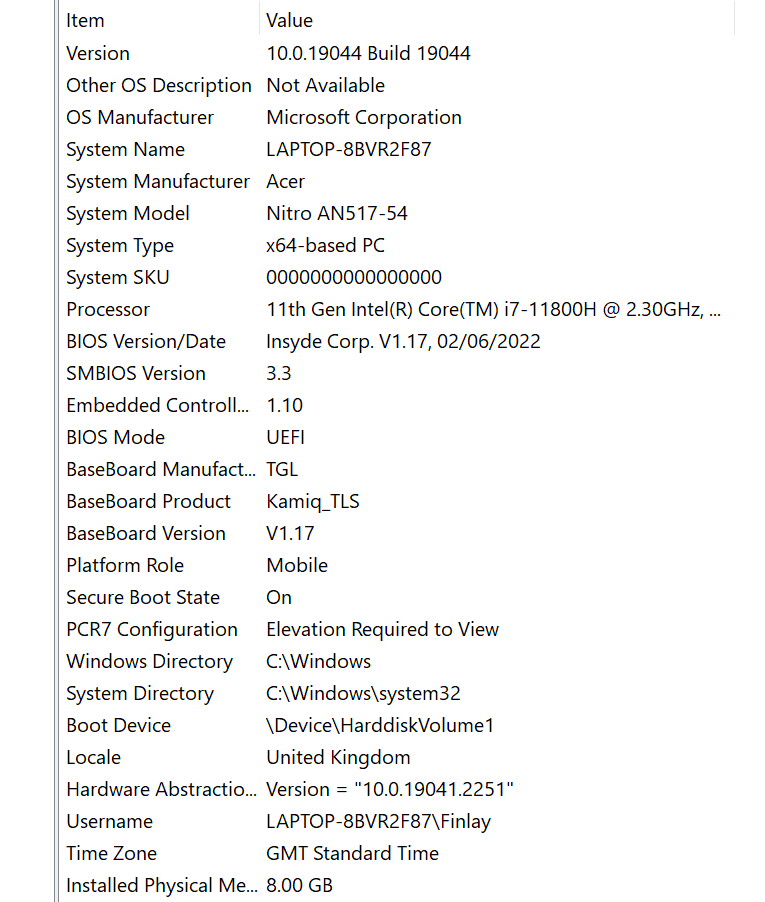Click the Item column header
Screen dimensions: 765x902
[x=160, y=20]
